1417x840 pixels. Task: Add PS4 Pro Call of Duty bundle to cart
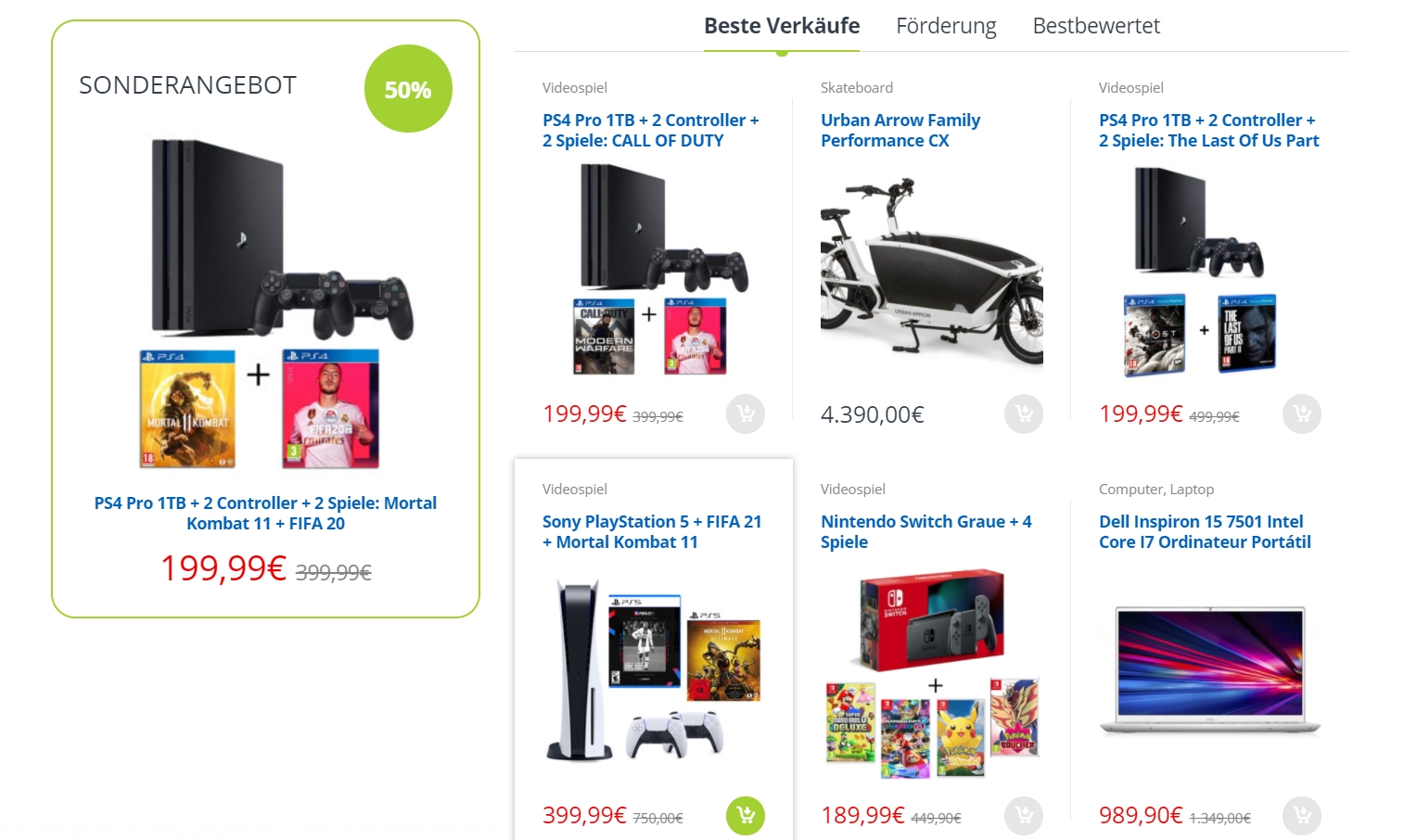pos(746,414)
